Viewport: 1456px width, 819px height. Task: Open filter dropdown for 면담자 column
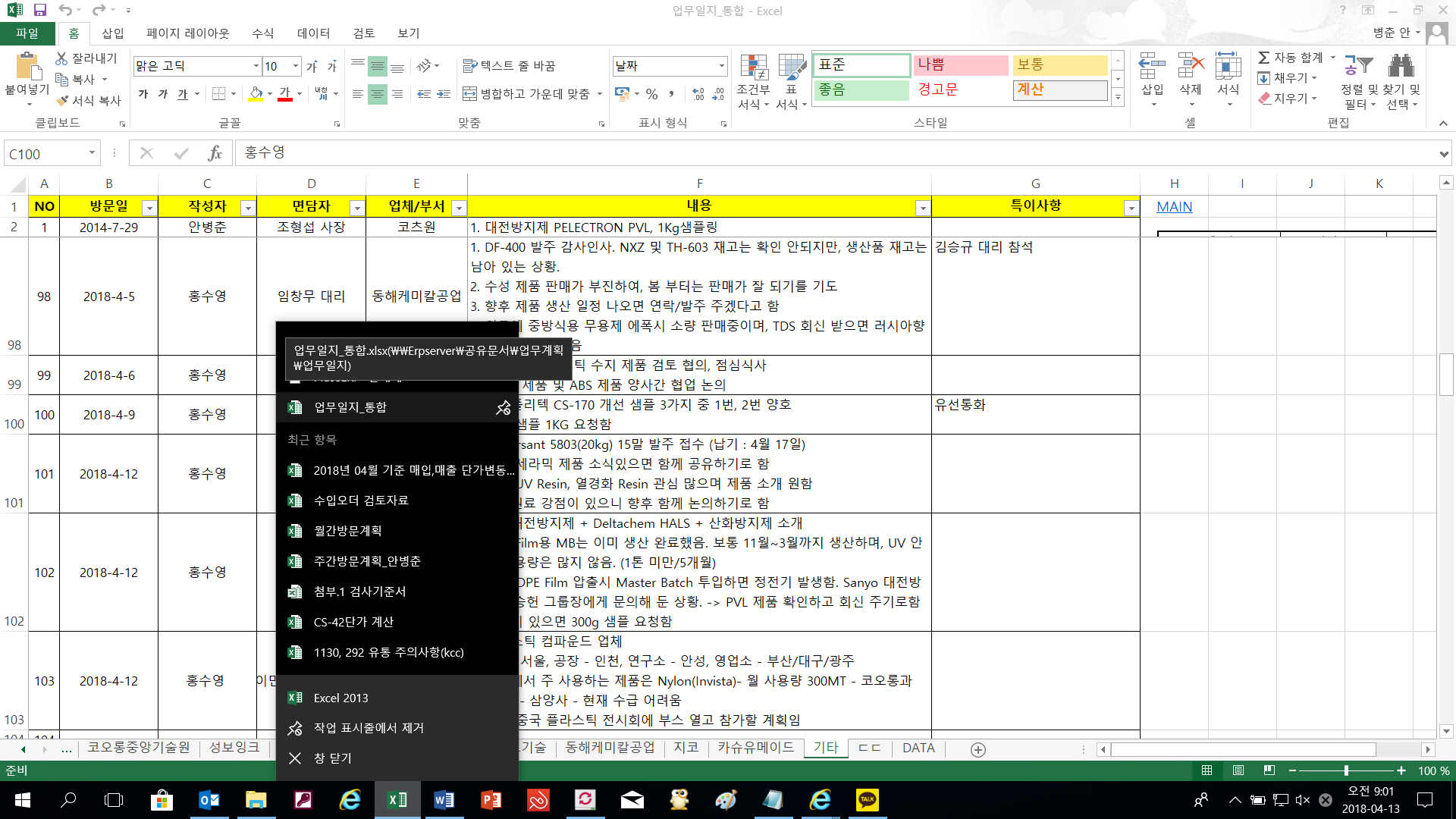click(356, 208)
